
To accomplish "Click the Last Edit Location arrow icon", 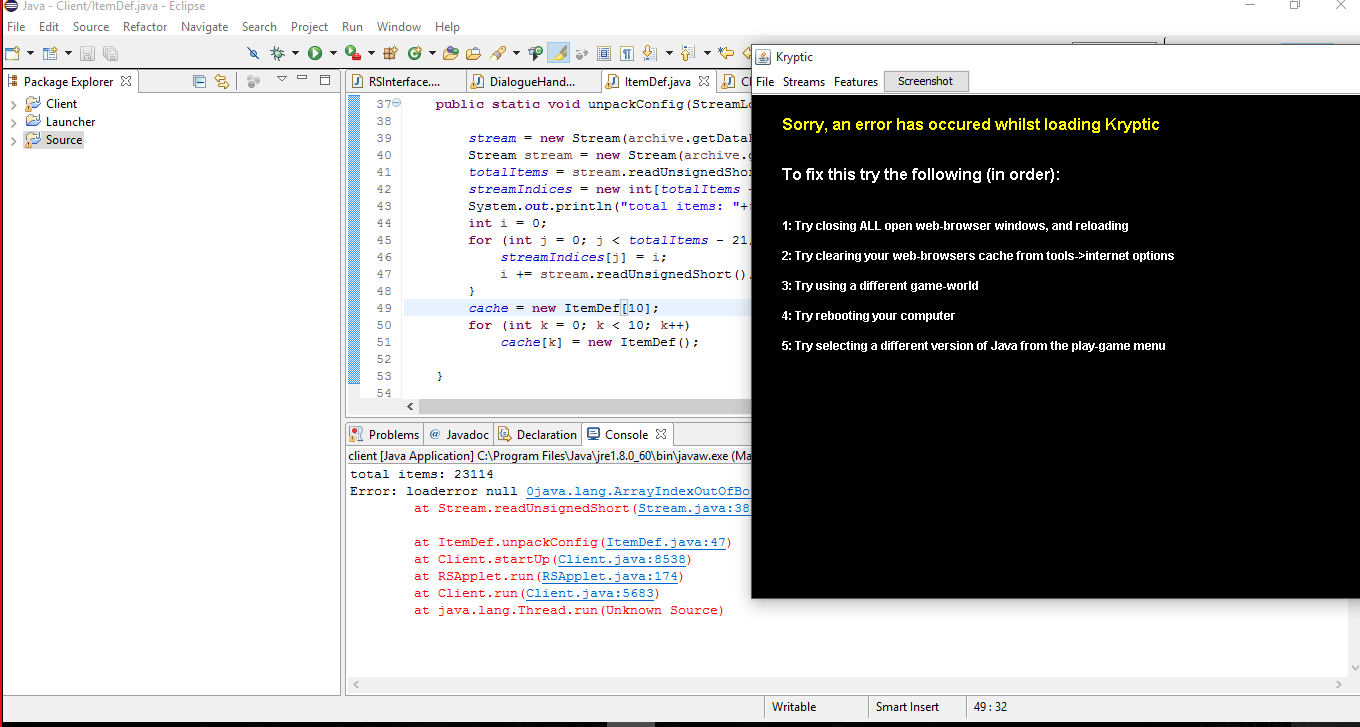I will click(x=725, y=52).
